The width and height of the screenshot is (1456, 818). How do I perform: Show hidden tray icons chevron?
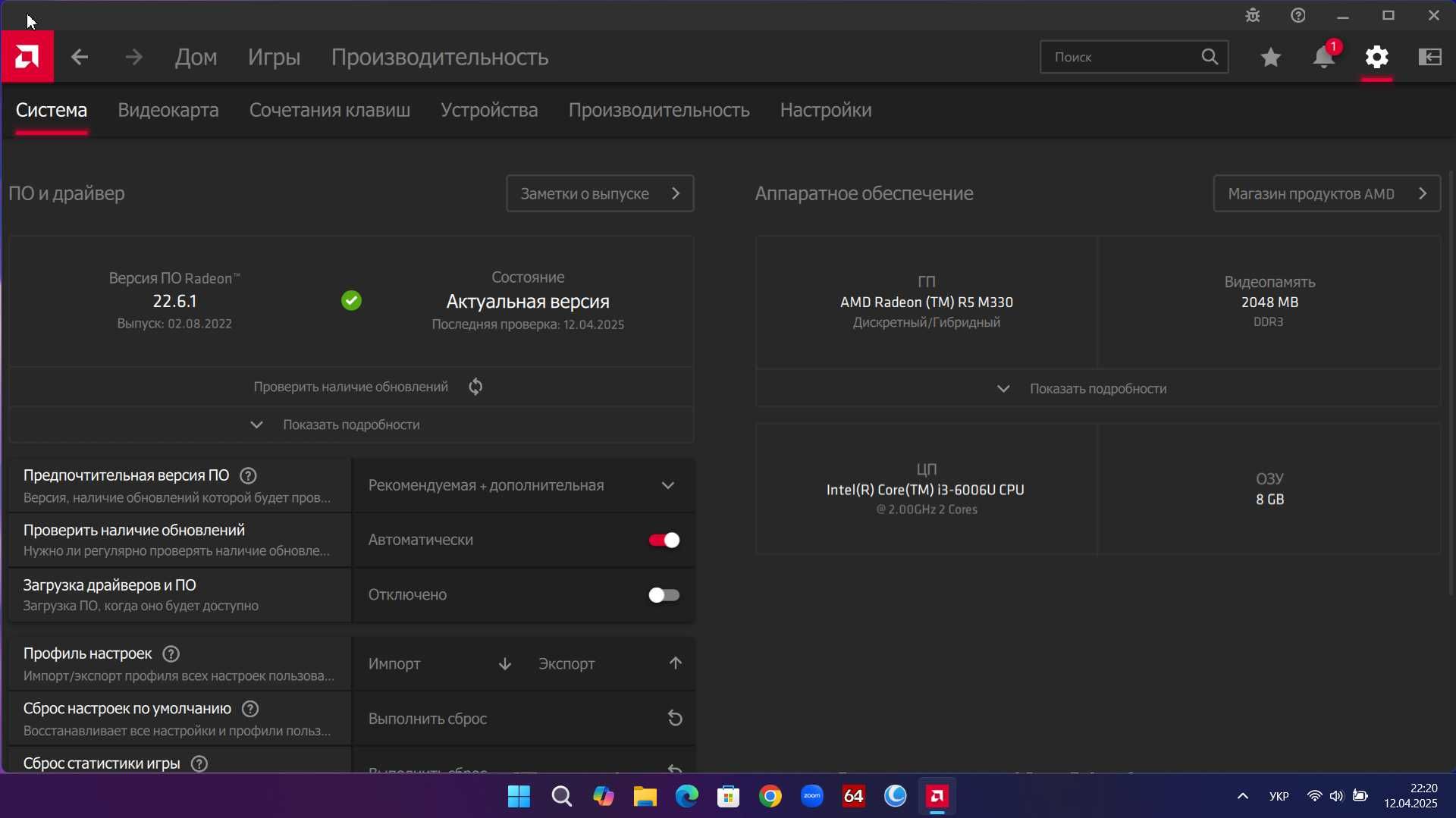click(1242, 797)
